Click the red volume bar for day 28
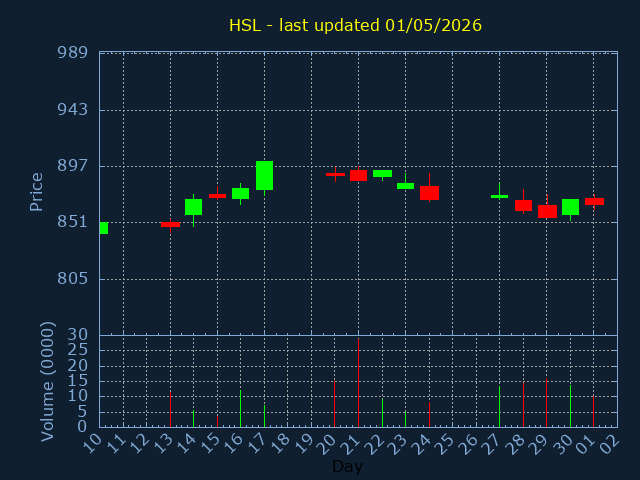Screen dimensions: 640x480 [x=523, y=404]
